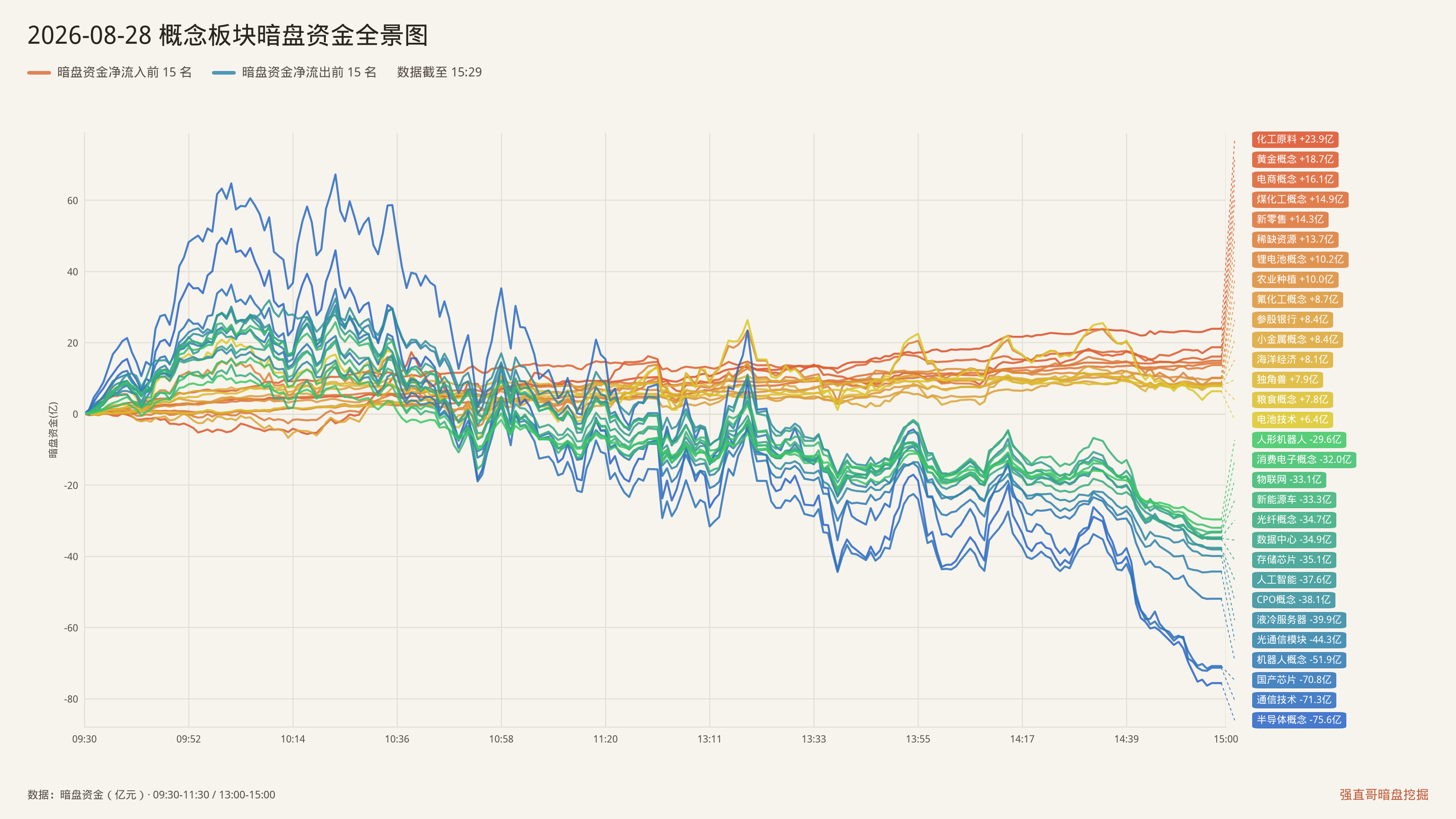This screenshot has width=1456, height=819.
Task: Click the 稀缺资源 +13.7亿 label
Action: 1295,239
